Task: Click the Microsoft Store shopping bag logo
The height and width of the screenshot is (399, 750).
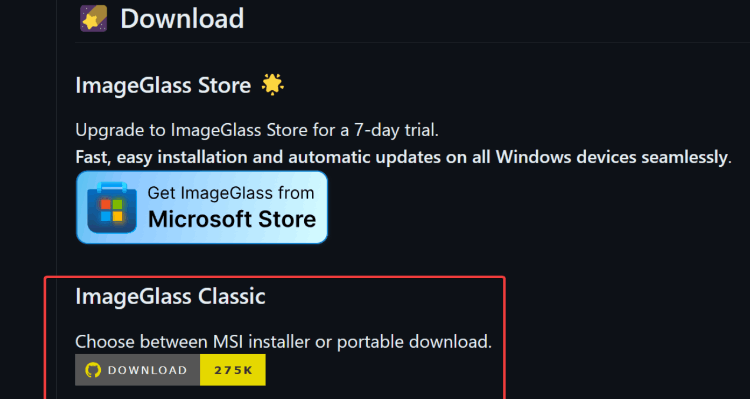Action: click(112, 207)
